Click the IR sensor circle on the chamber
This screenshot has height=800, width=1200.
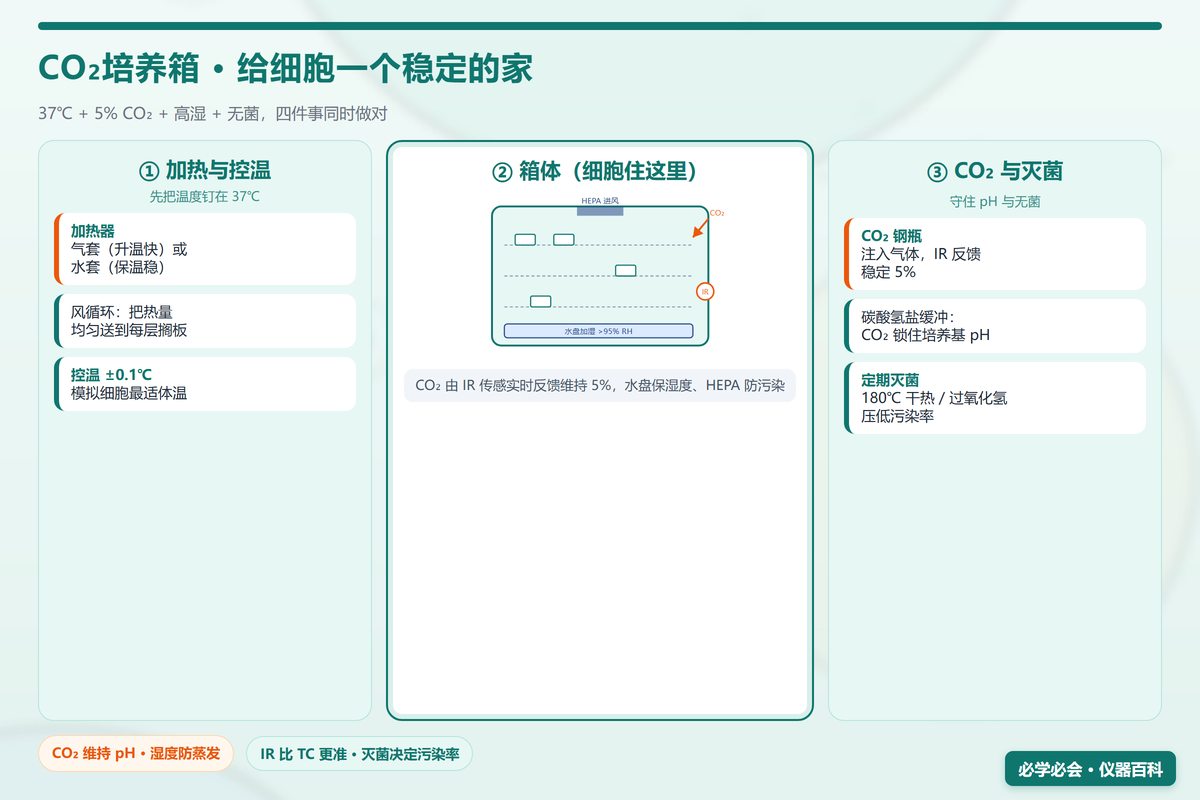pyautogui.click(x=705, y=291)
